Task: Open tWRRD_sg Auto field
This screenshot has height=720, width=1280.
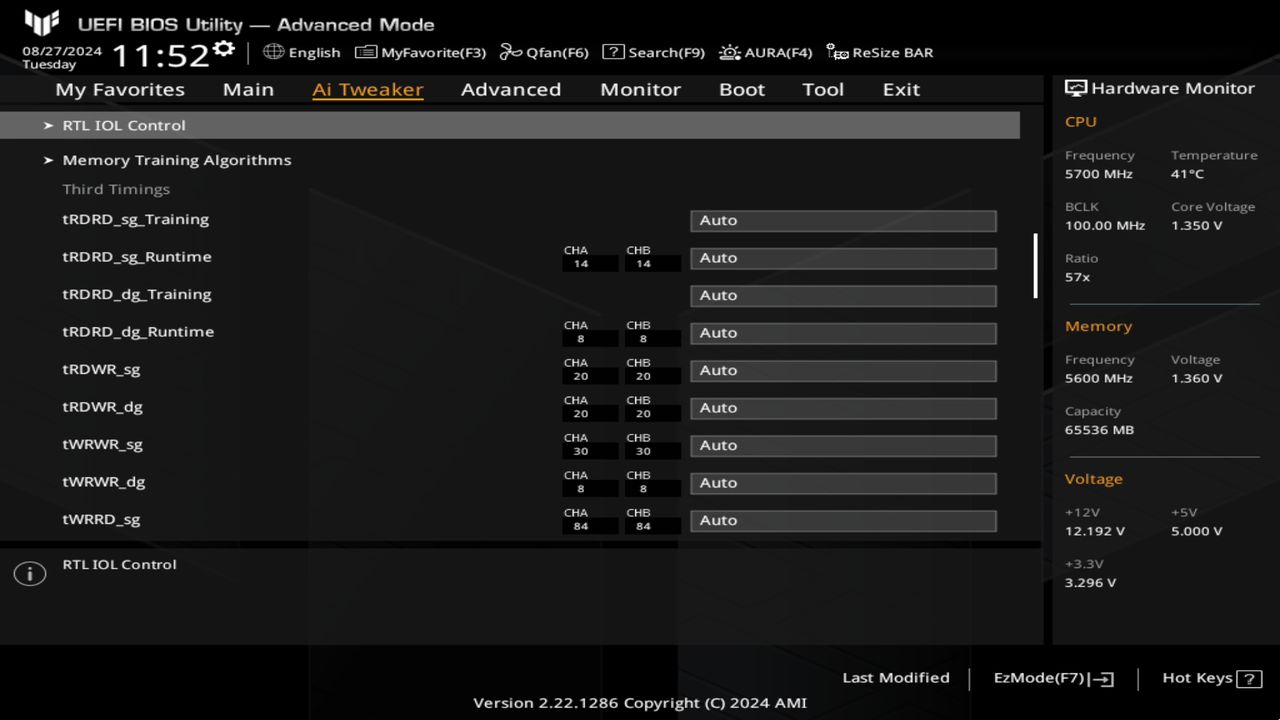Action: point(843,520)
